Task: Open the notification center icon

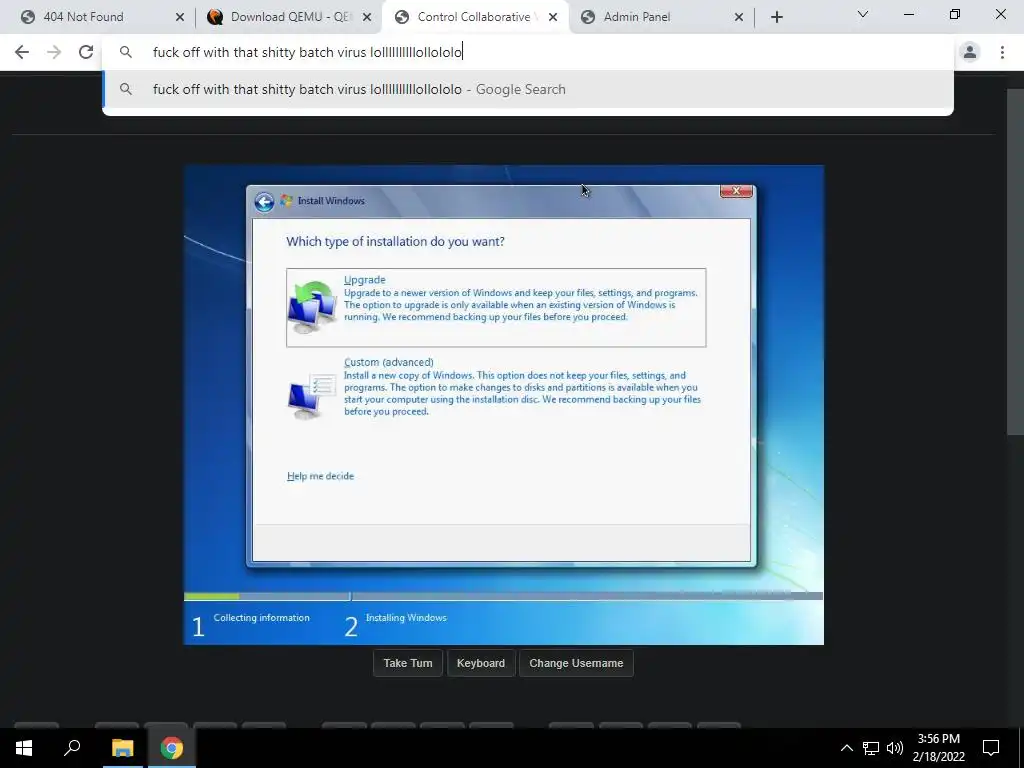Action: click(x=991, y=748)
